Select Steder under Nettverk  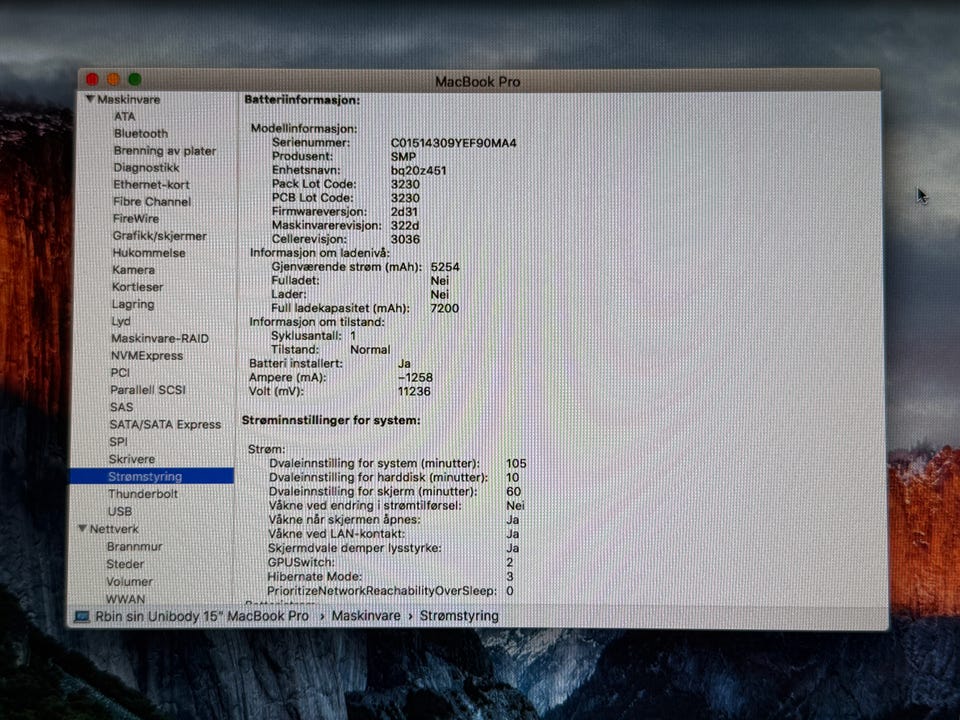pos(126,564)
